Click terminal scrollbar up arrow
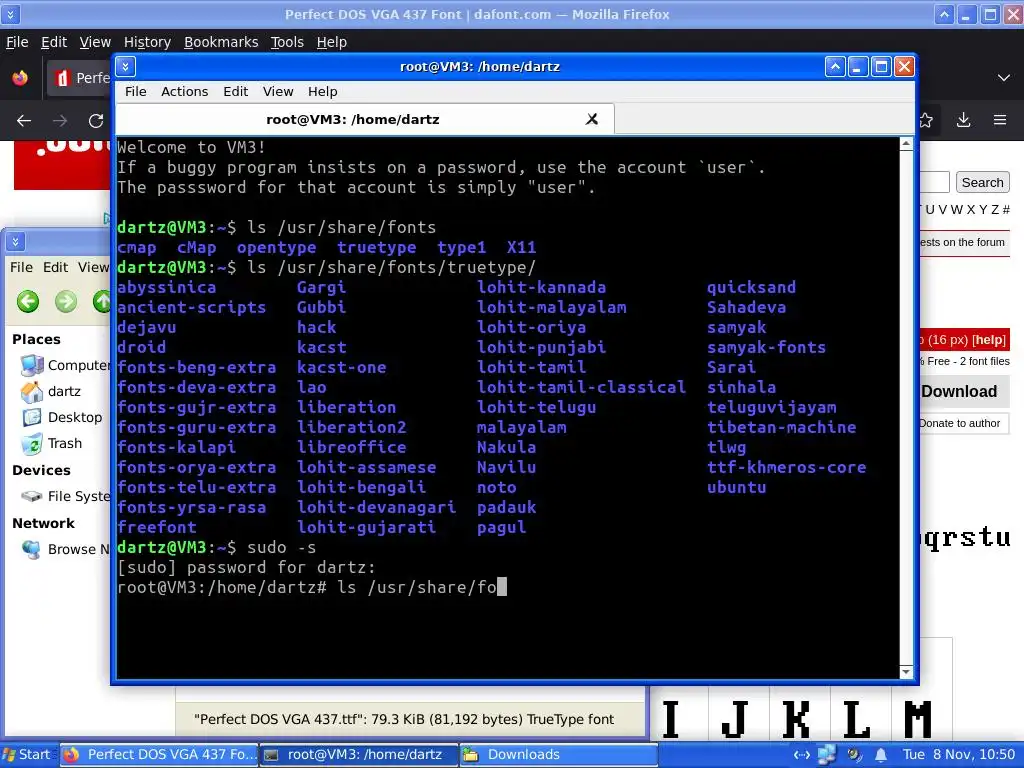Screen dimensions: 1024x768 [906, 145]
